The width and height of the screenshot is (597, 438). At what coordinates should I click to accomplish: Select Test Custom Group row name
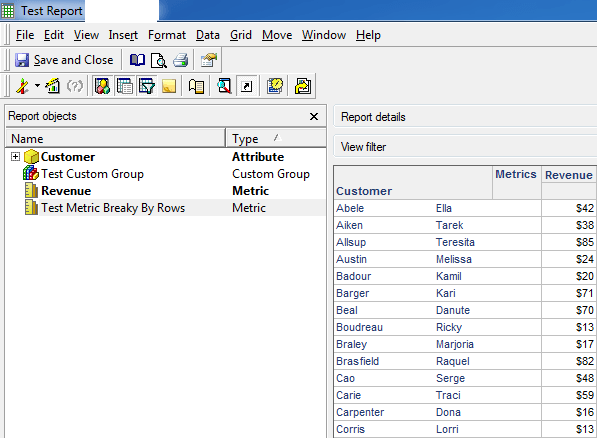[x=93, y=174]
